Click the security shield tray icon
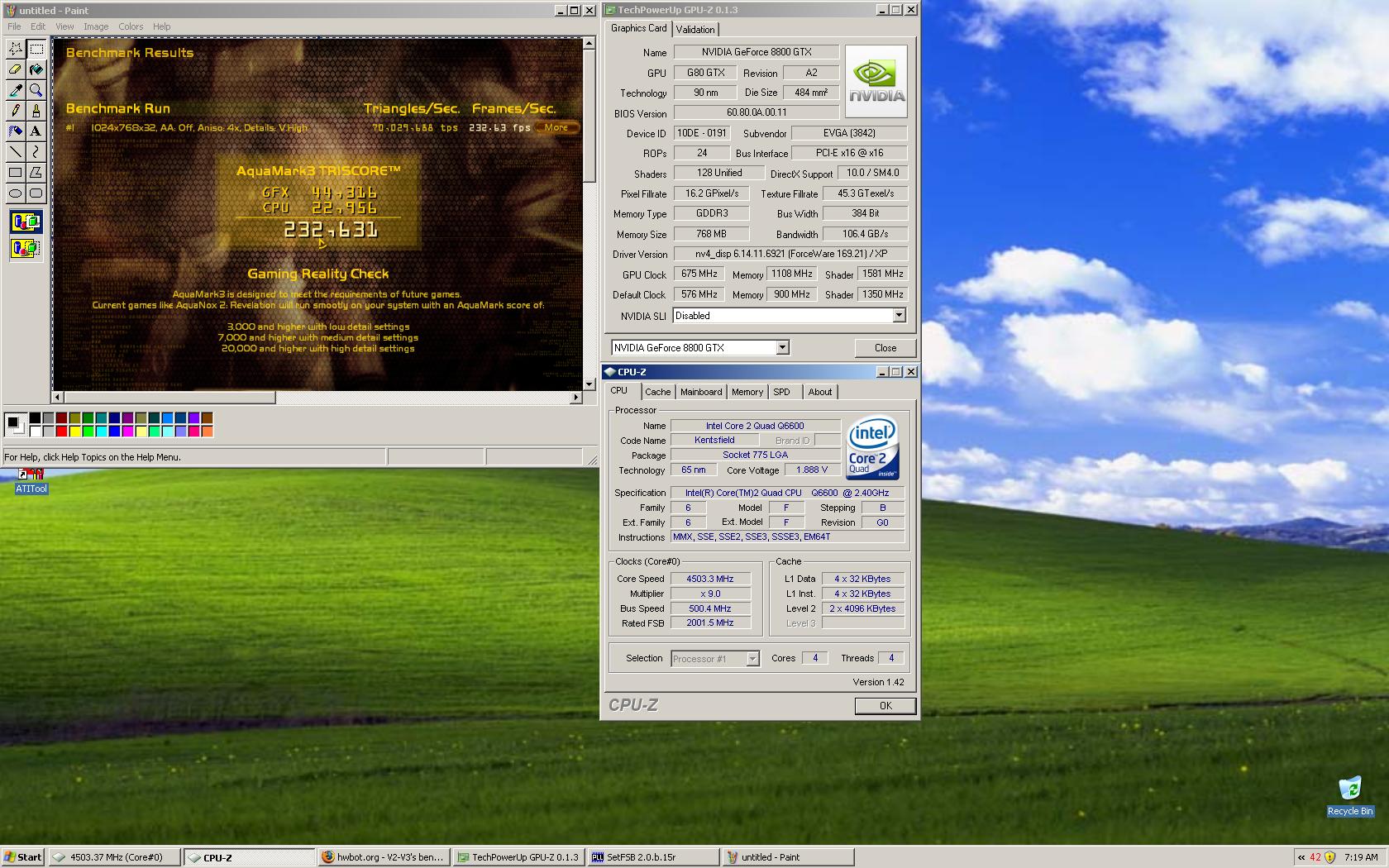Image resolution: width=1389 pixels, height=868 pixels. coord(1329,857)
